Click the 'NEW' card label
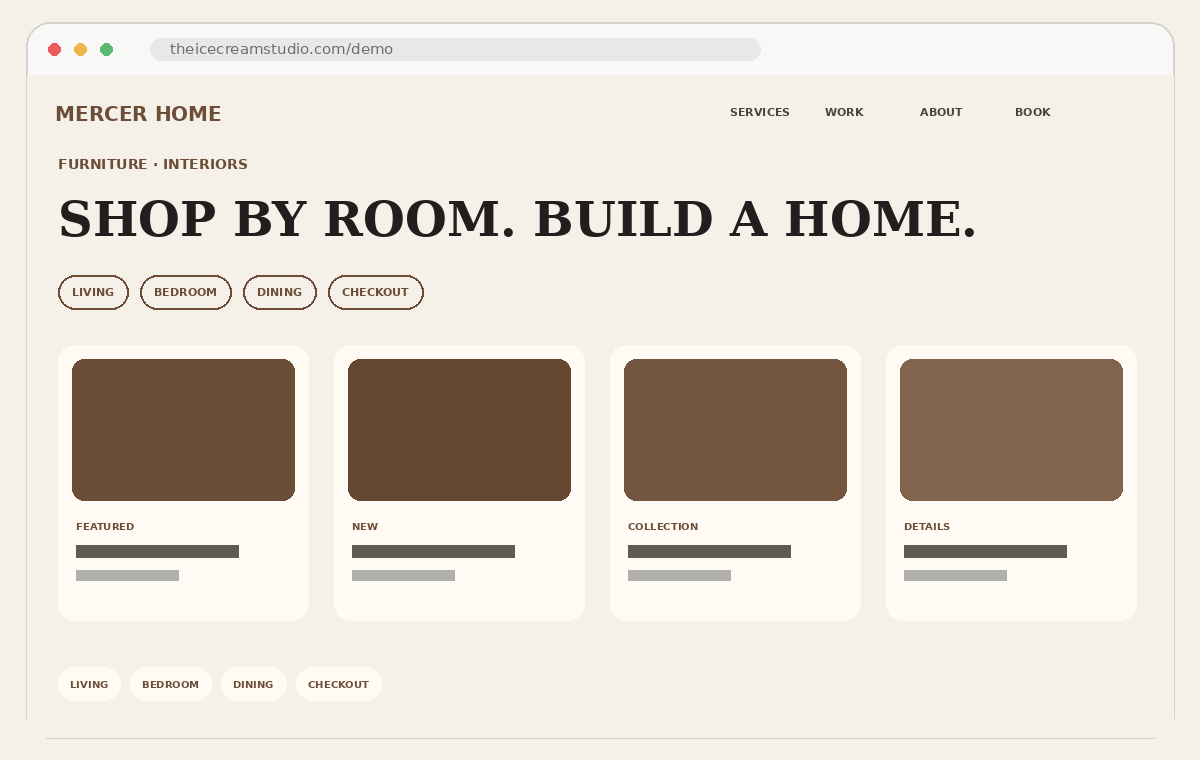Image resolution: width=1200 pixels, height=760 pixels. (365, 527)
